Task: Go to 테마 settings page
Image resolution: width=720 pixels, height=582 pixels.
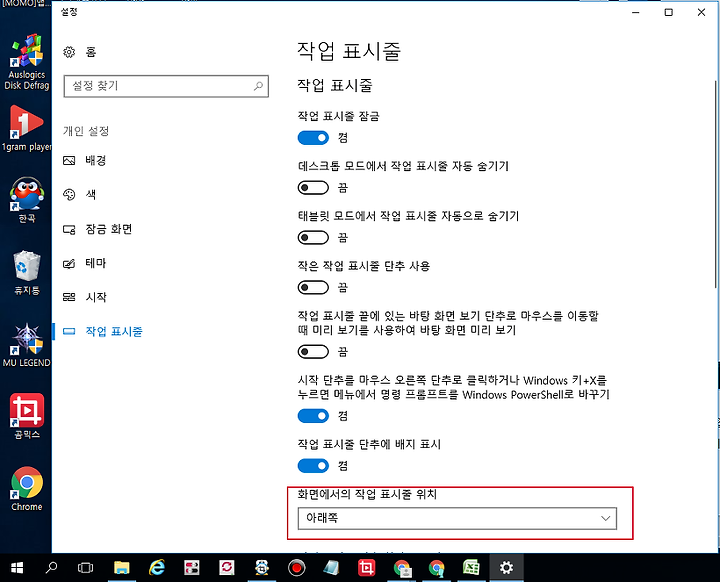Action: pos(96,263)
